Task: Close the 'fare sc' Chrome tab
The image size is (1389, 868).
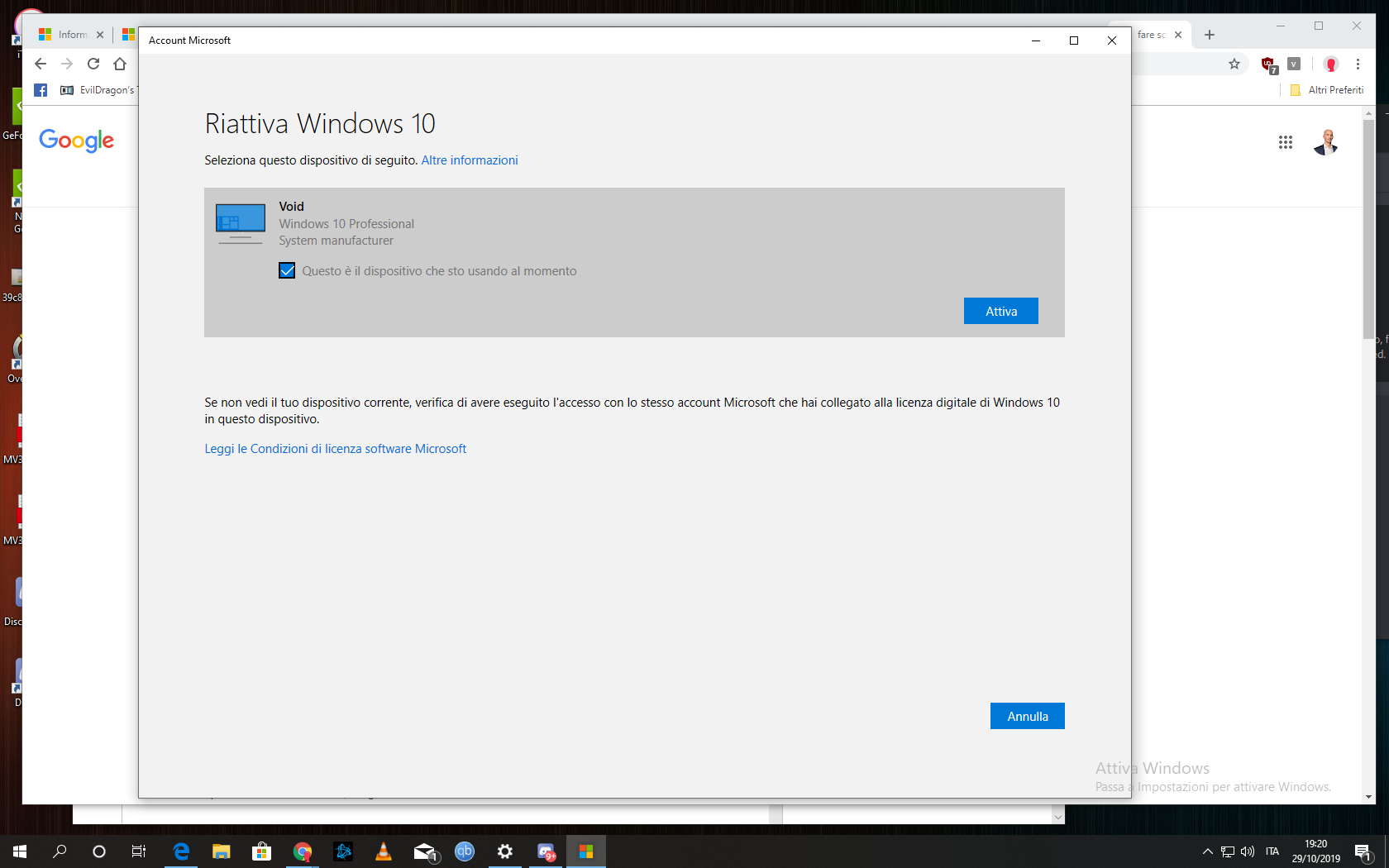Action: click(1178, 35)
